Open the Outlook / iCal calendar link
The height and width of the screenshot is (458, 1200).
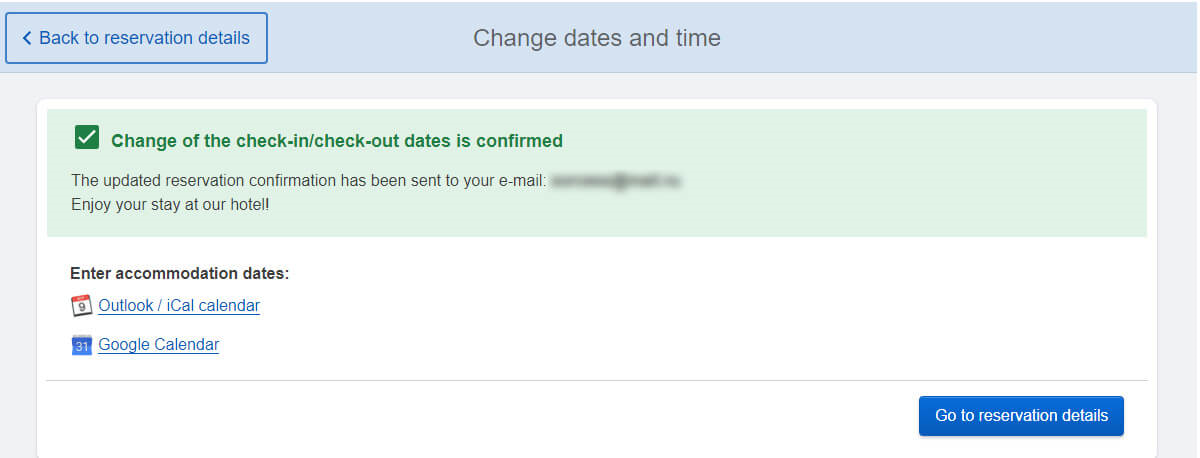(x=179, y=305)
